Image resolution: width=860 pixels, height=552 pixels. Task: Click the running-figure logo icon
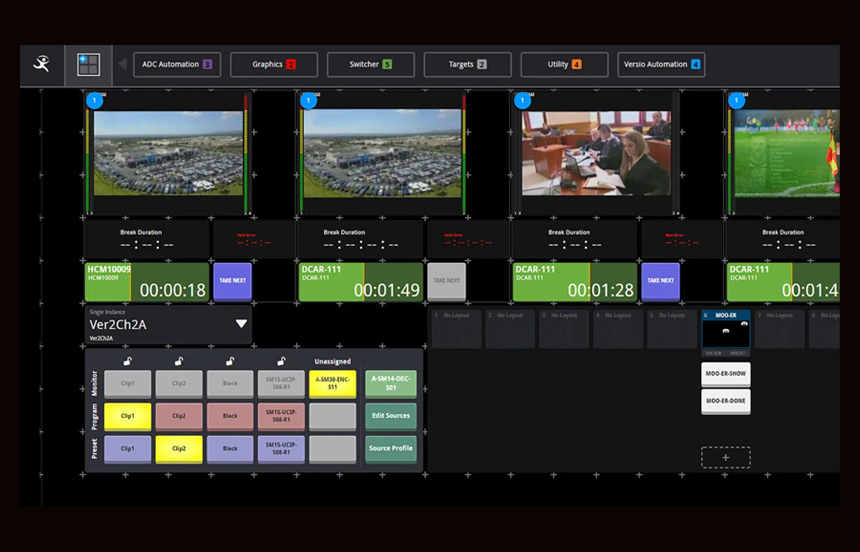42,64
